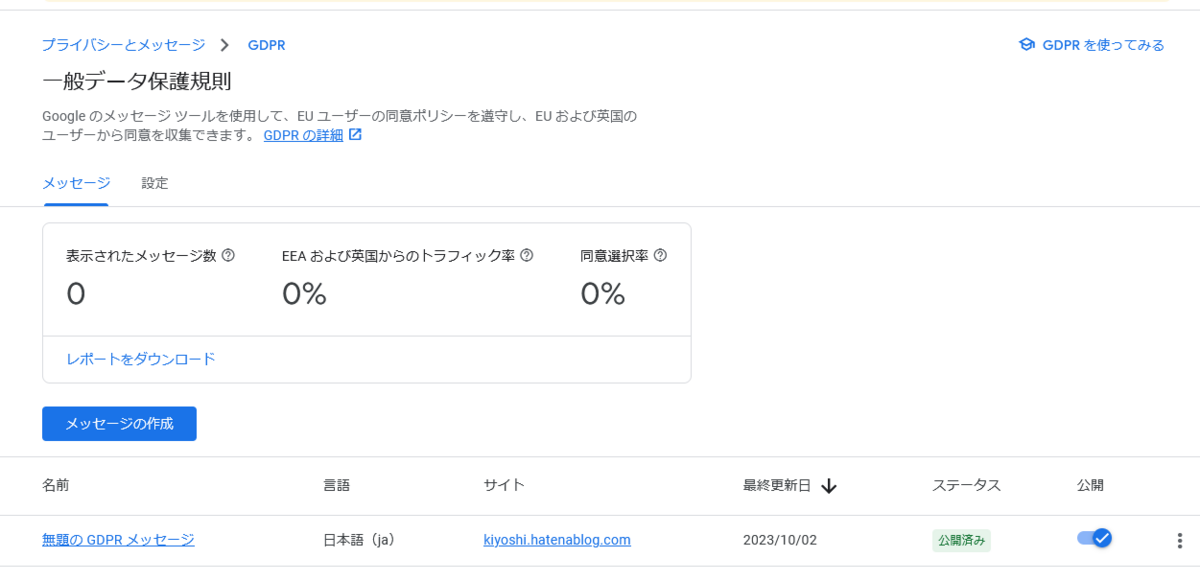This screenshot has height=581, width=1200.
Task: Click help icon next to 表示されたメッセージ数
Action: (228, 255)
